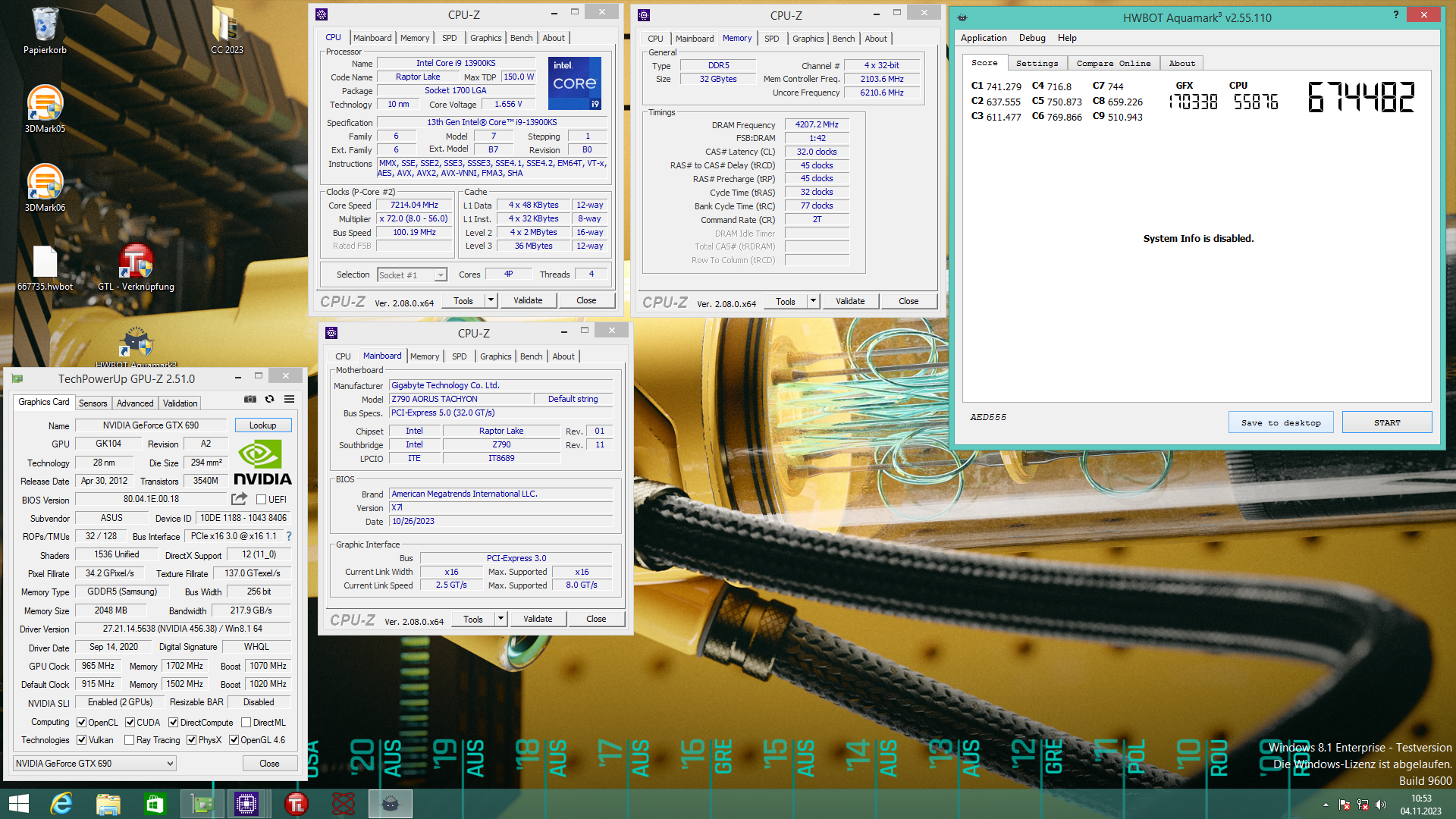Click the Aquamark help question mark button
Viewport: 1456px width, 819px height.
[x=1396, y=14]
